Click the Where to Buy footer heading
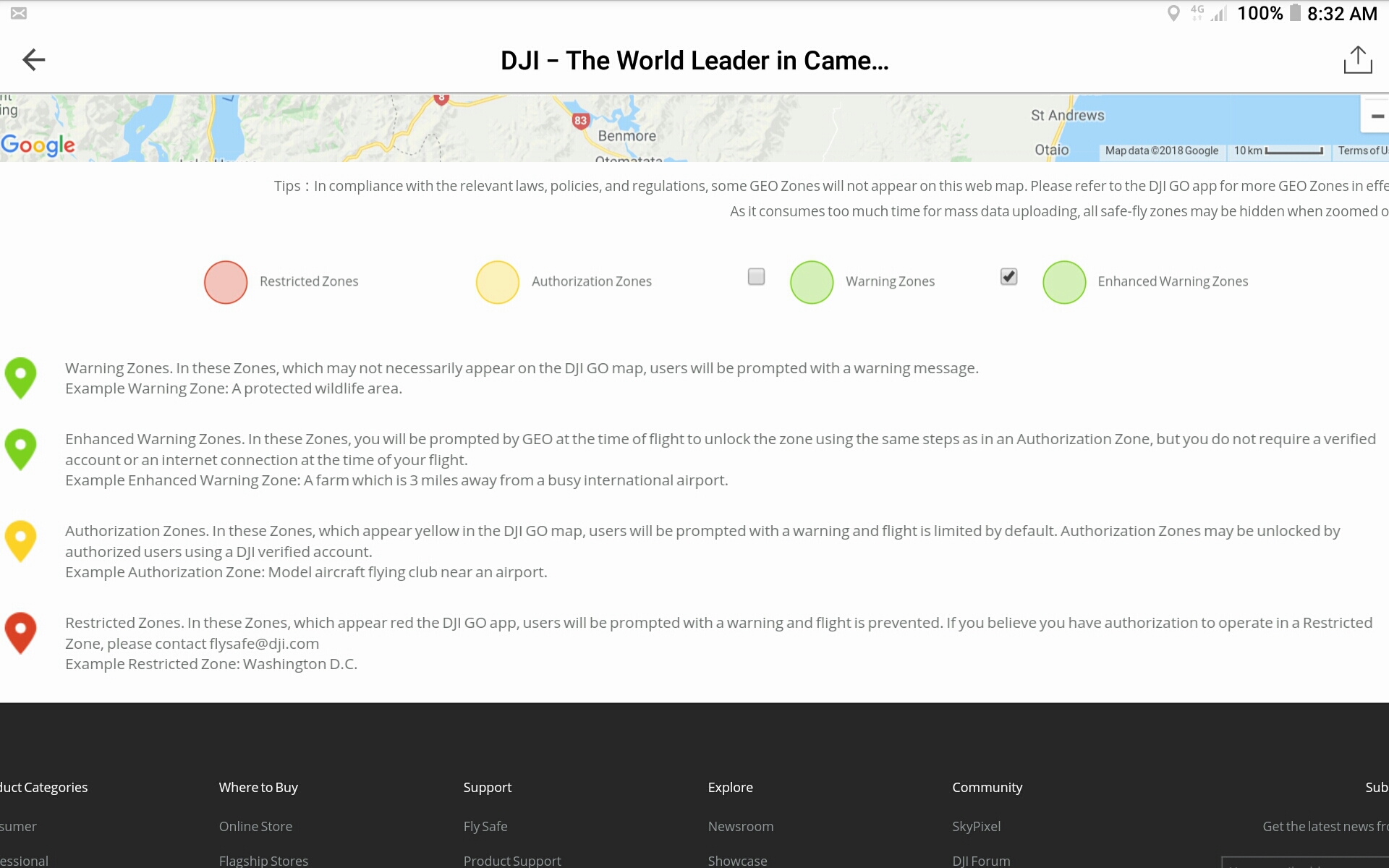 click(x=258, y=787)
